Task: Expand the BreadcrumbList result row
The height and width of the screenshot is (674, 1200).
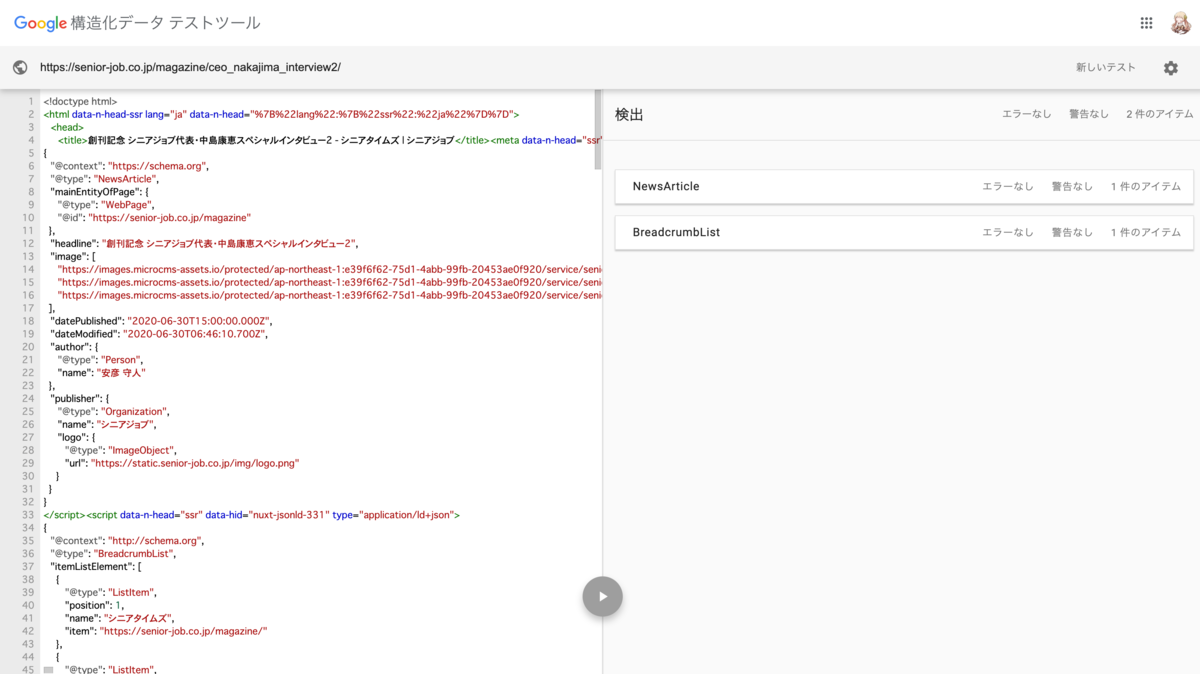Action: click(904, 232)
